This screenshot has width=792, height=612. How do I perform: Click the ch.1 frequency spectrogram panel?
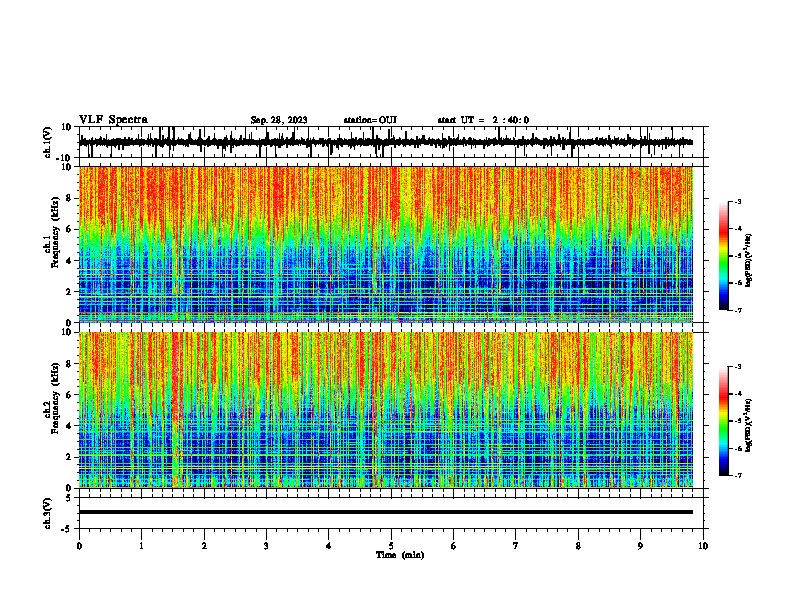coord(386,244)
